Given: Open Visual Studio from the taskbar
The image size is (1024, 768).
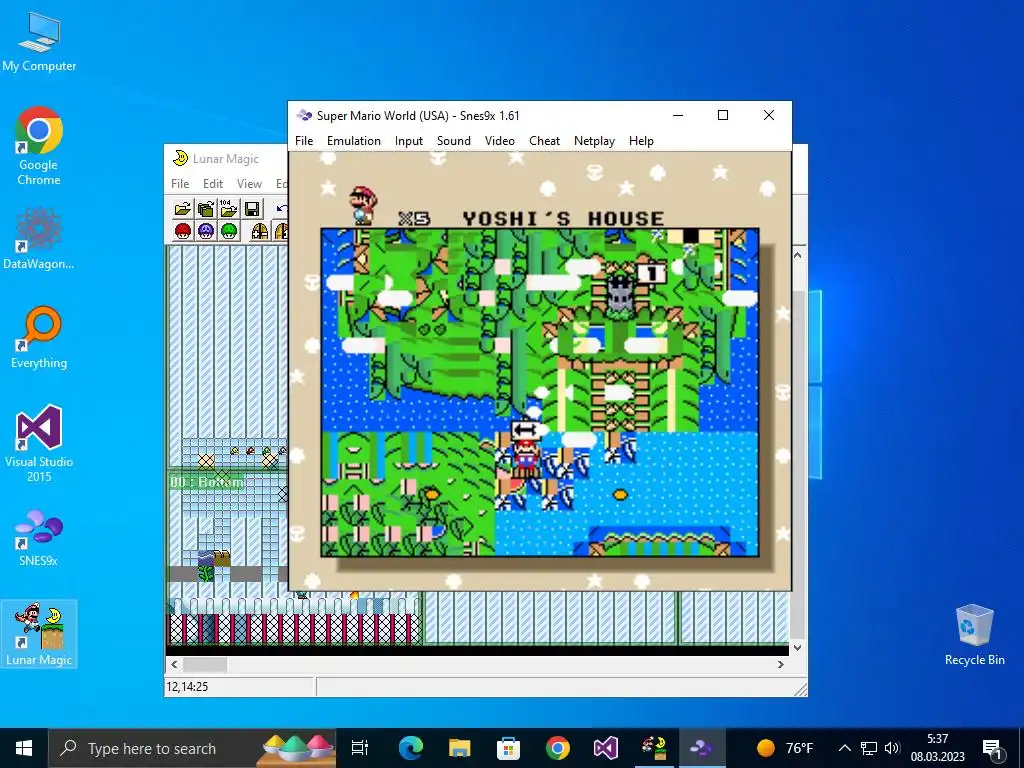Looking at the screenshot, I should (x=605, y=748).
